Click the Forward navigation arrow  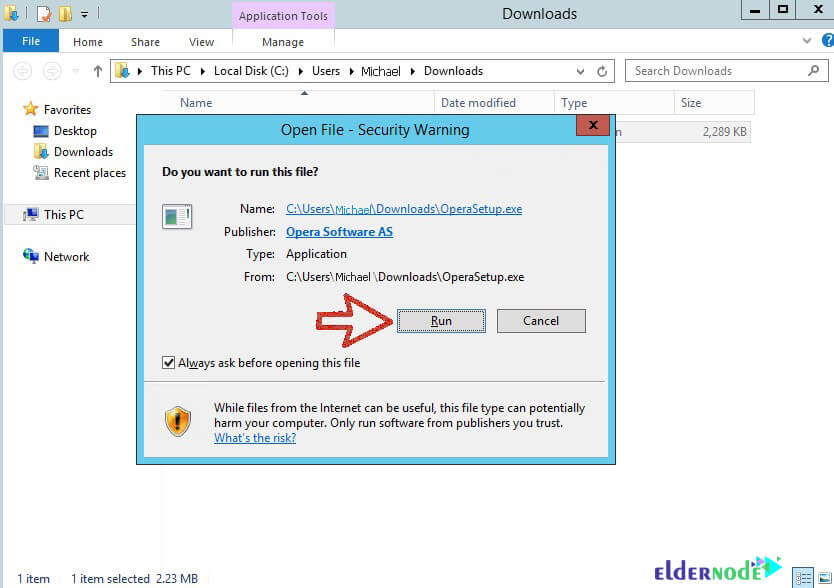pyautogui.click(x=52, y=71)
